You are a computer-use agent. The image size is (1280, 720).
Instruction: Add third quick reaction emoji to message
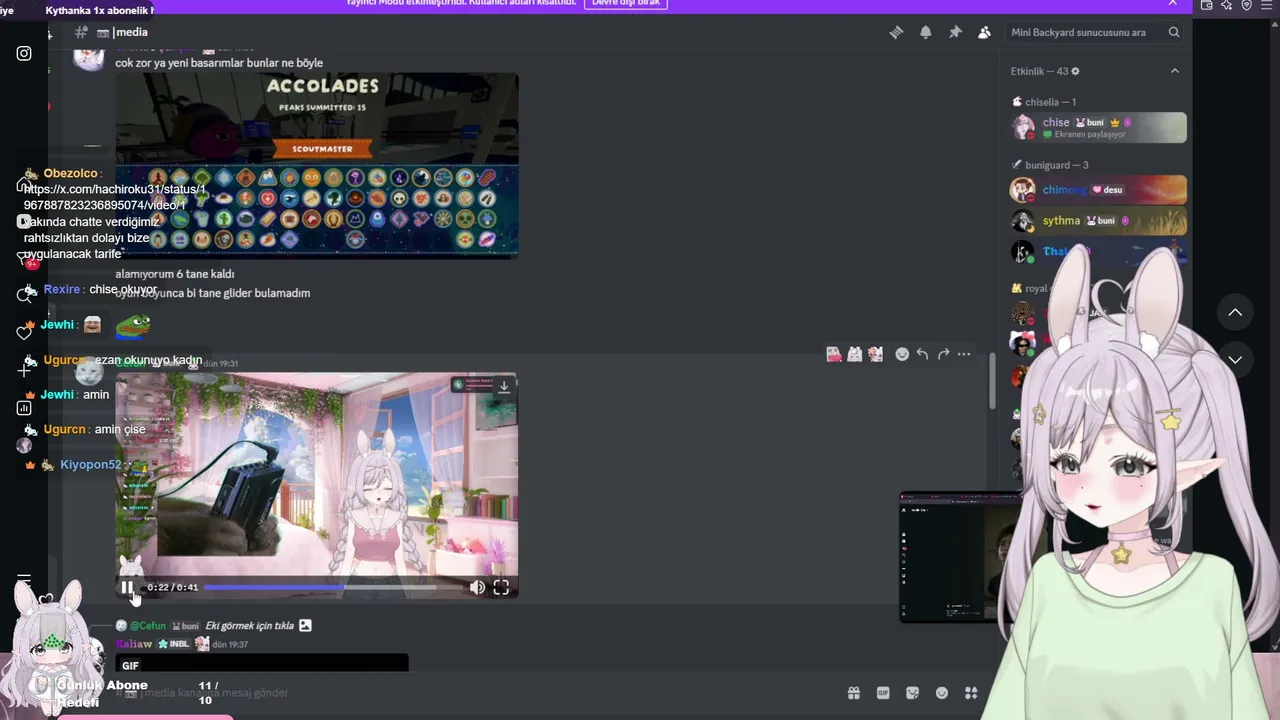click(876, 354)
